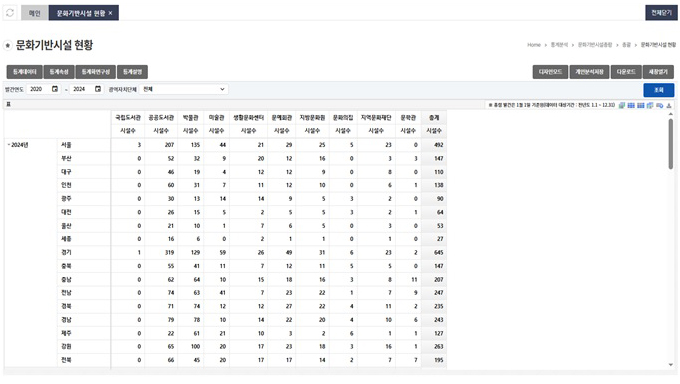Viewport: 680px width, 384px height.
Task: Close the 문화기반시설 현황 tab
Action: [x=111, y=13]
